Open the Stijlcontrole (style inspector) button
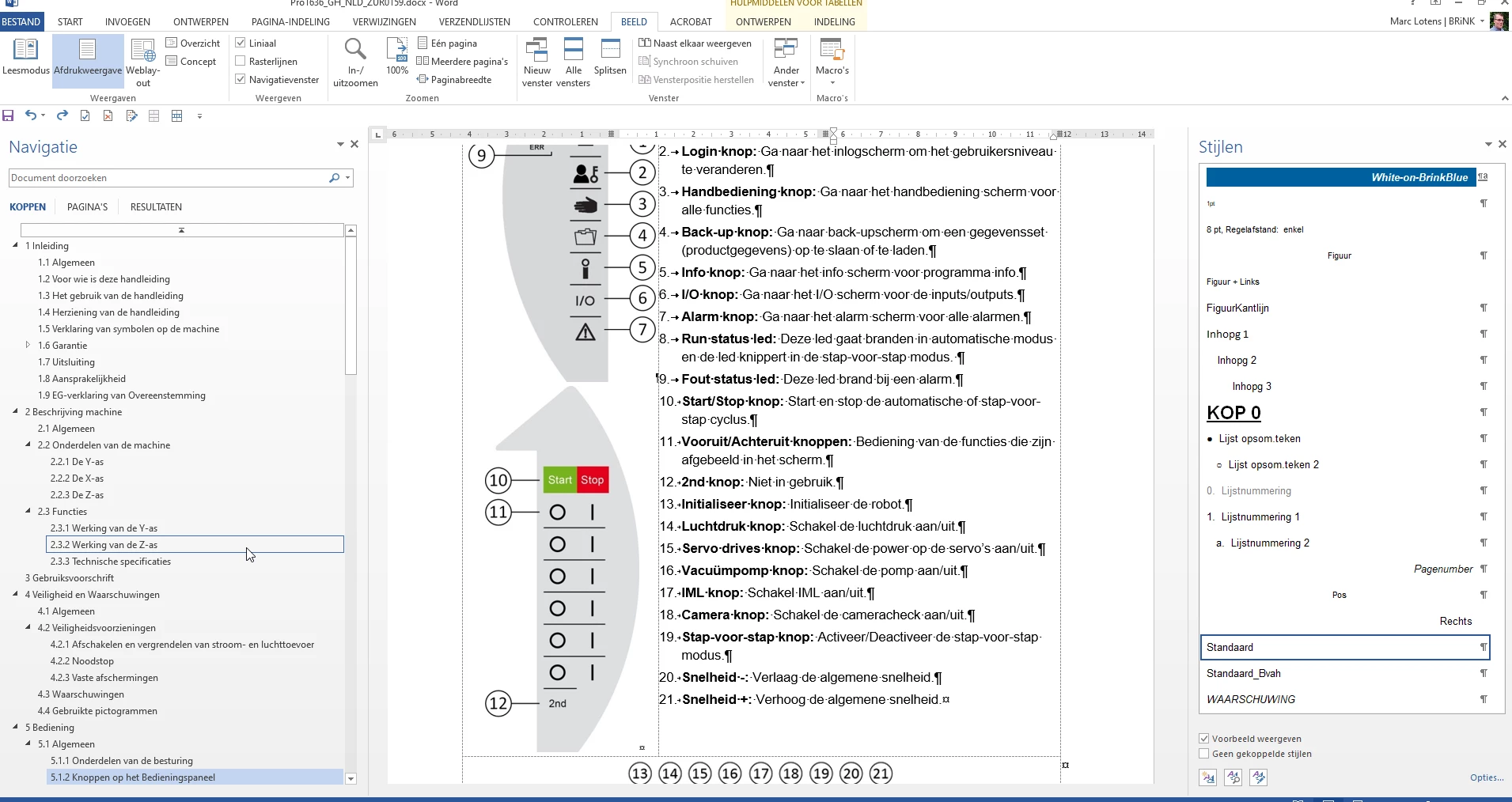The image size is (1512, 802). pyautogui.click(x=1233, y=777)
